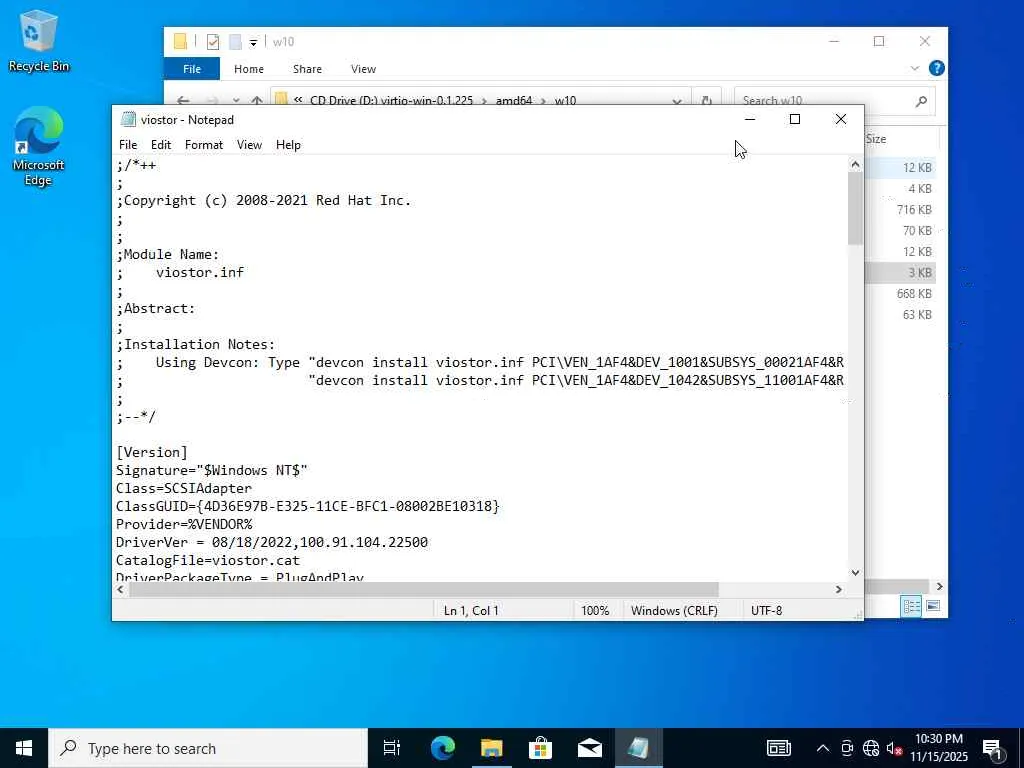This screenshot has height=768, width=1024.
Task: Go back in Explorer navigation
Action: (x=184, y=100)
